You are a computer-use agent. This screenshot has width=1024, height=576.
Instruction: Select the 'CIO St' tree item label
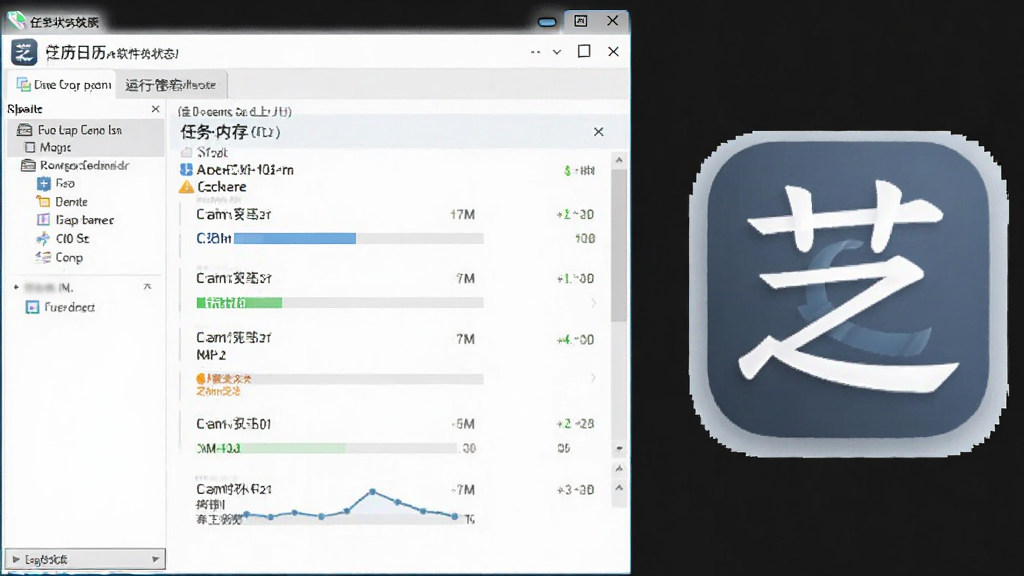(72, 238)
